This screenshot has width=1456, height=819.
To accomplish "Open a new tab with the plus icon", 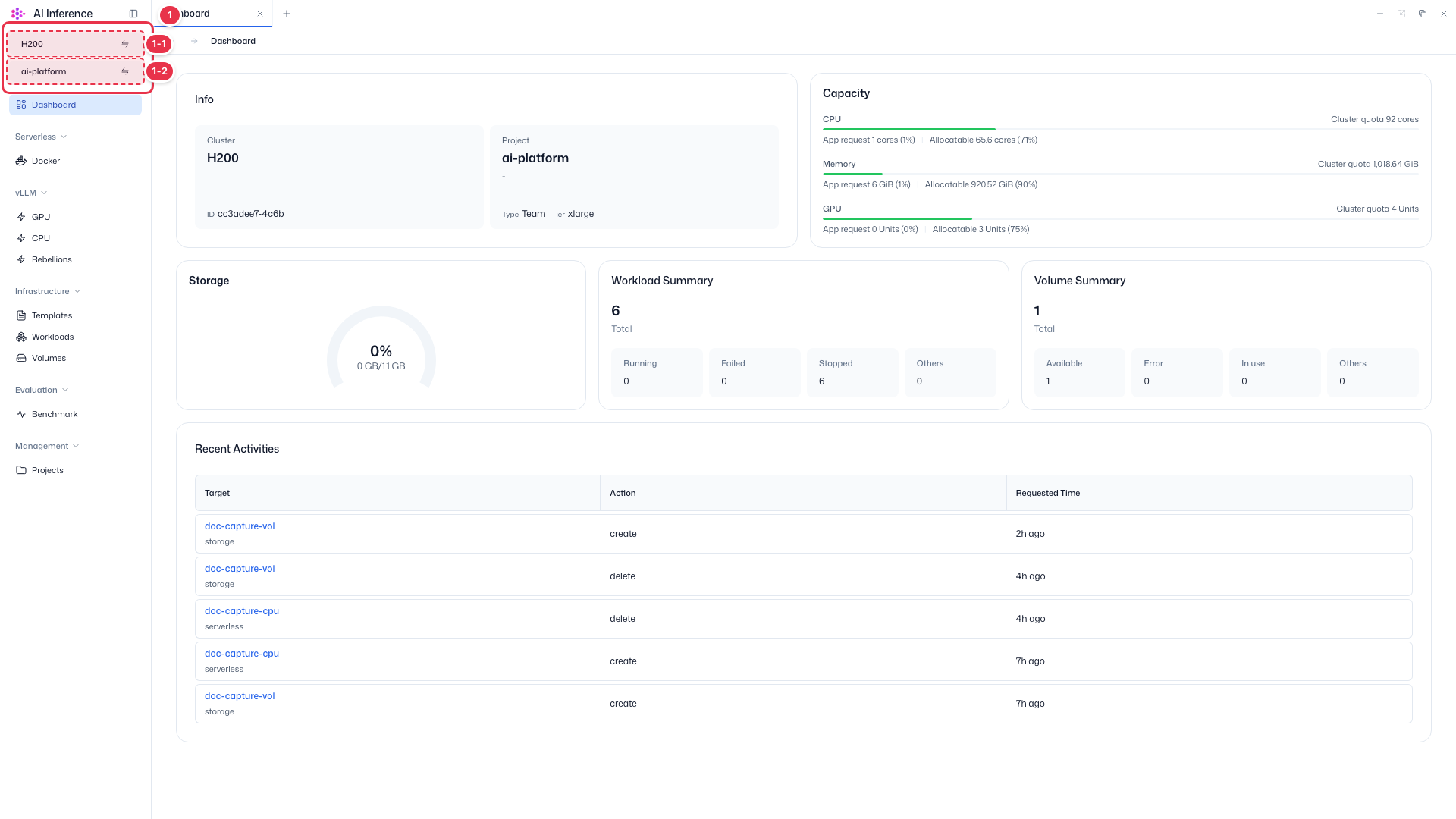I will 286,14.
